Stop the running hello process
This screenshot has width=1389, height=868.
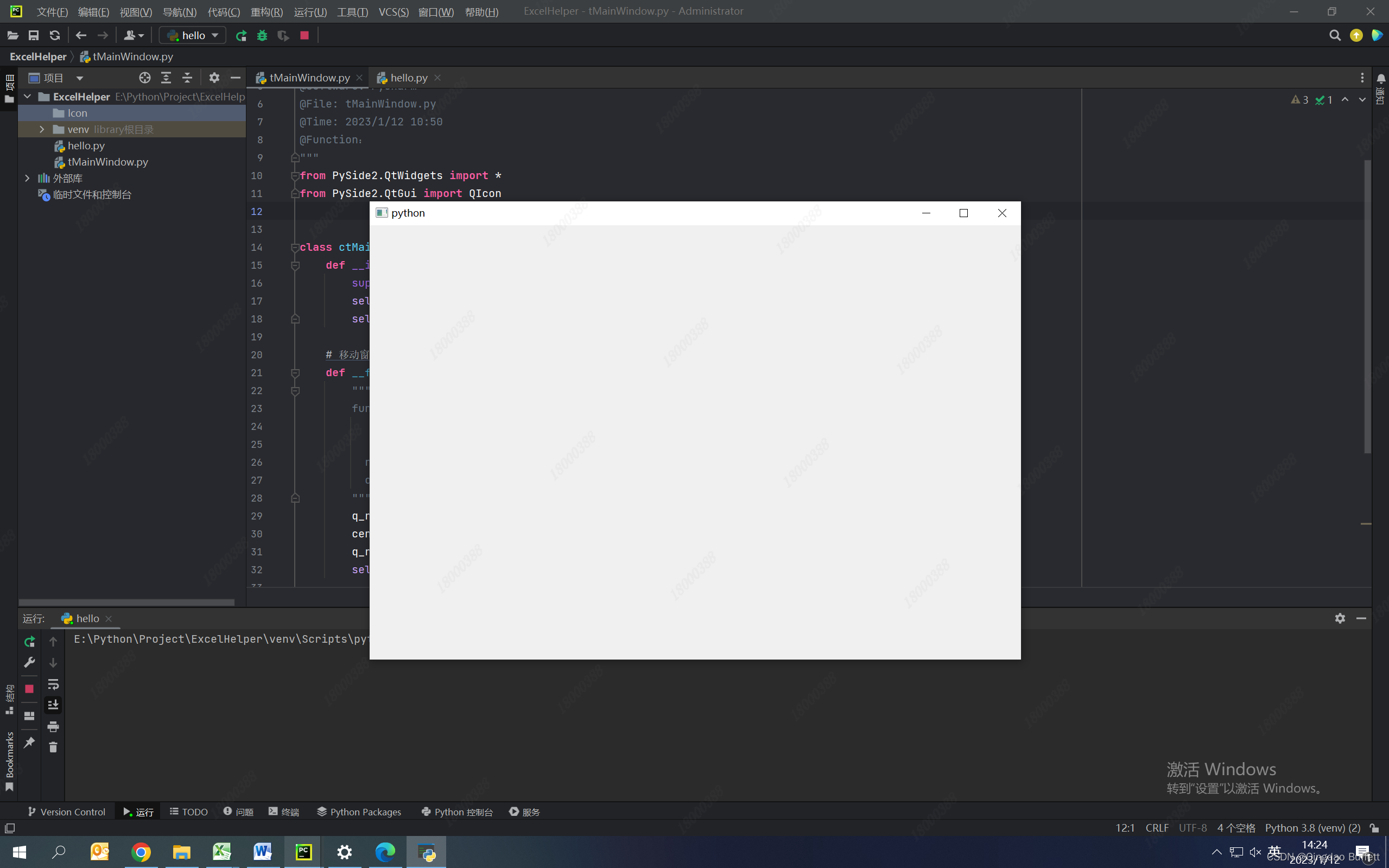click(x=305, y=36)
